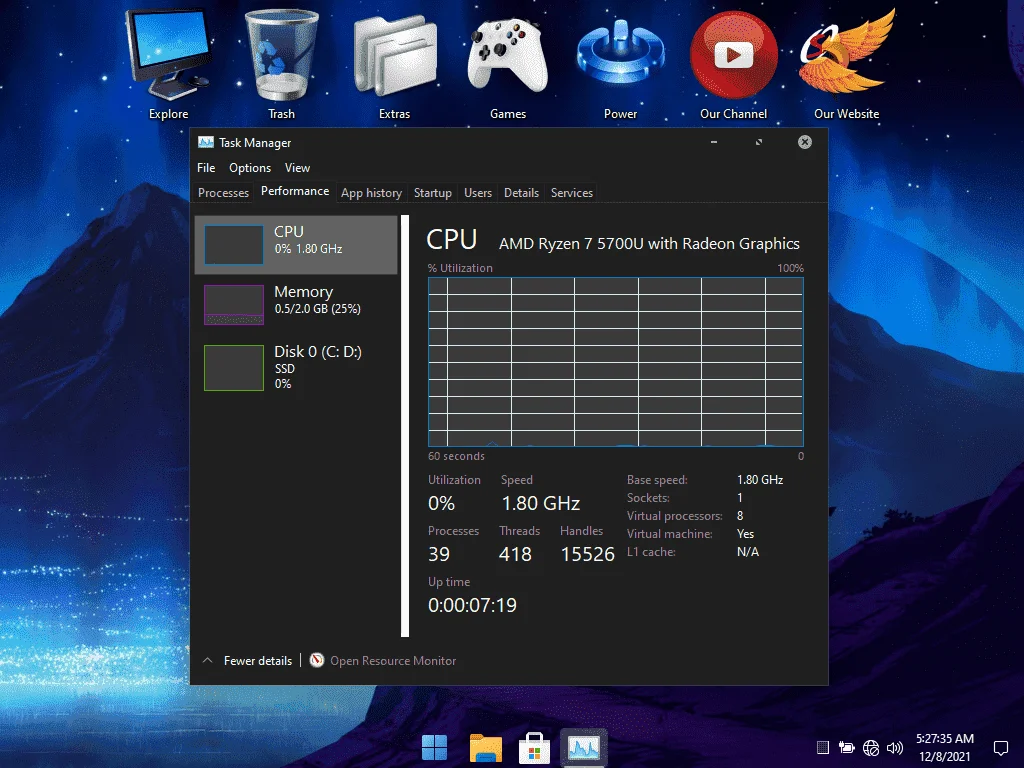Open Resource Monitor link
The width and height of the screenshot is (1024, 768).
(392, 660)
